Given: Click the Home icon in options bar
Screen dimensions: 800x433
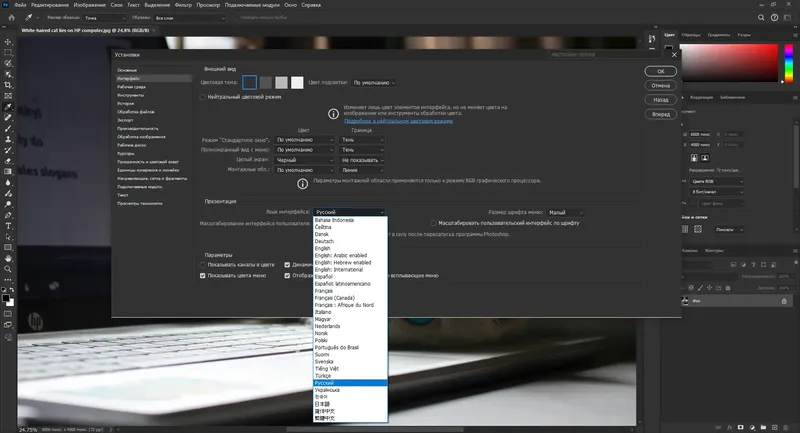Looking at the screenshot, I should 11,18.
